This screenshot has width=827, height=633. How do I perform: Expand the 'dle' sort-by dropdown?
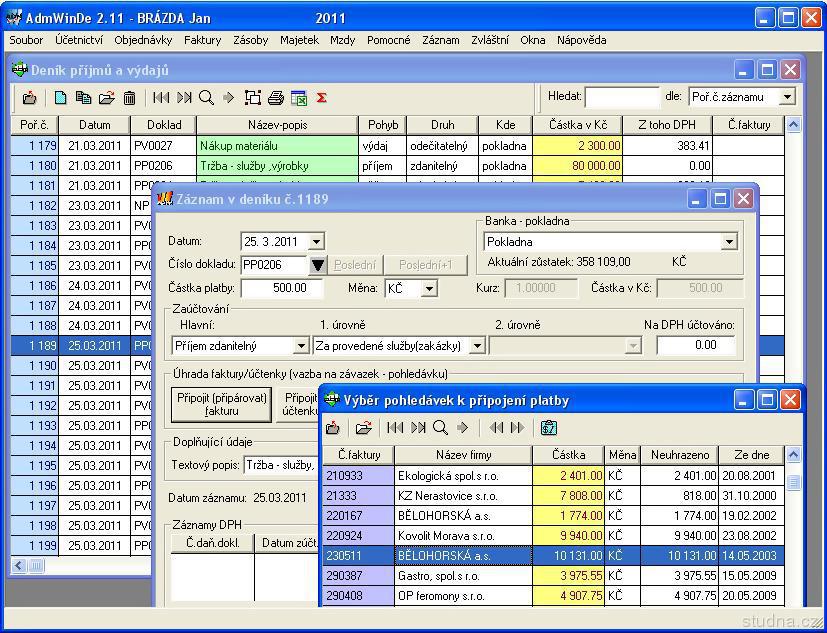787,97
